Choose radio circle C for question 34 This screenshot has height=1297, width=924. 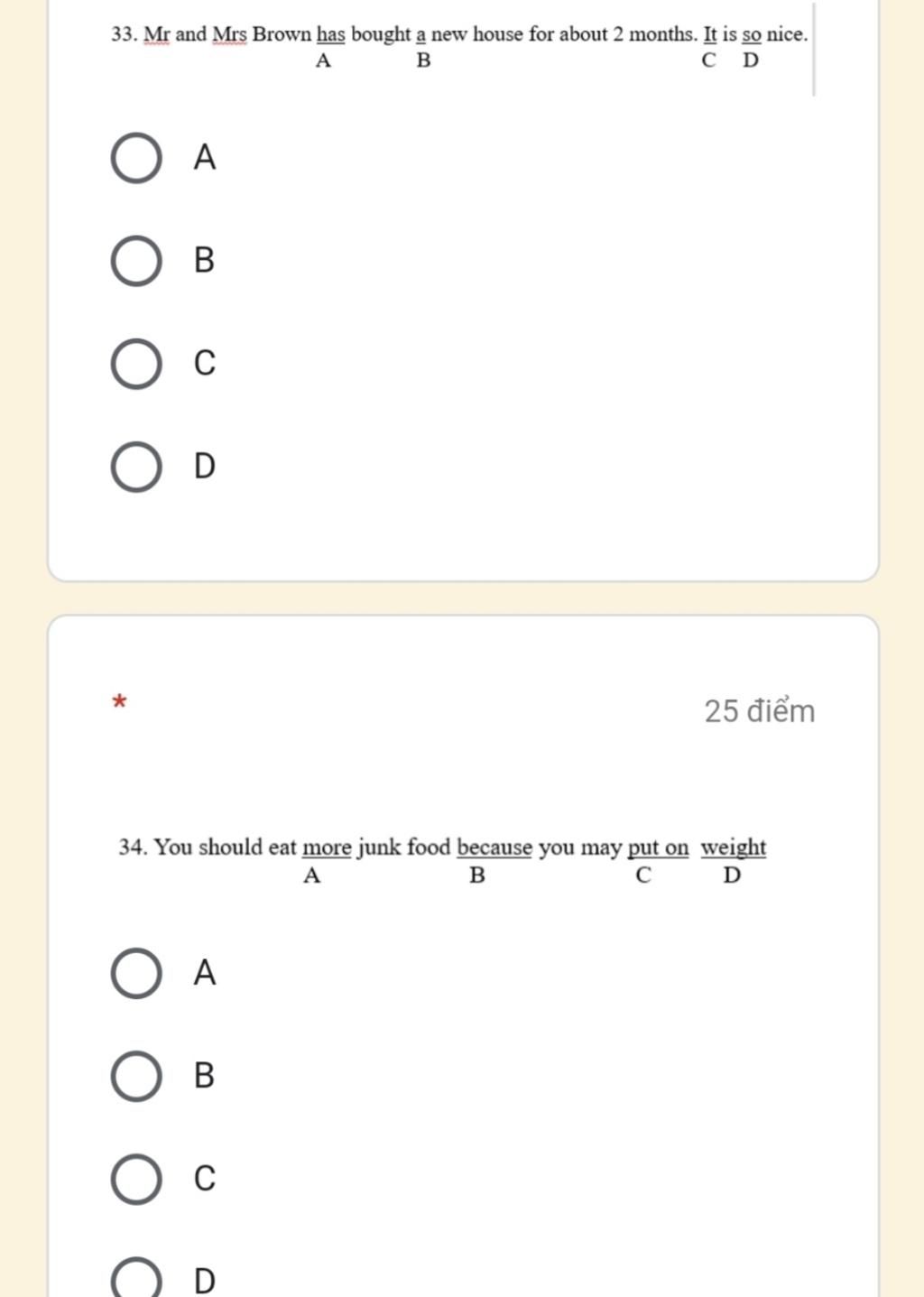(x=136, y=1180)
